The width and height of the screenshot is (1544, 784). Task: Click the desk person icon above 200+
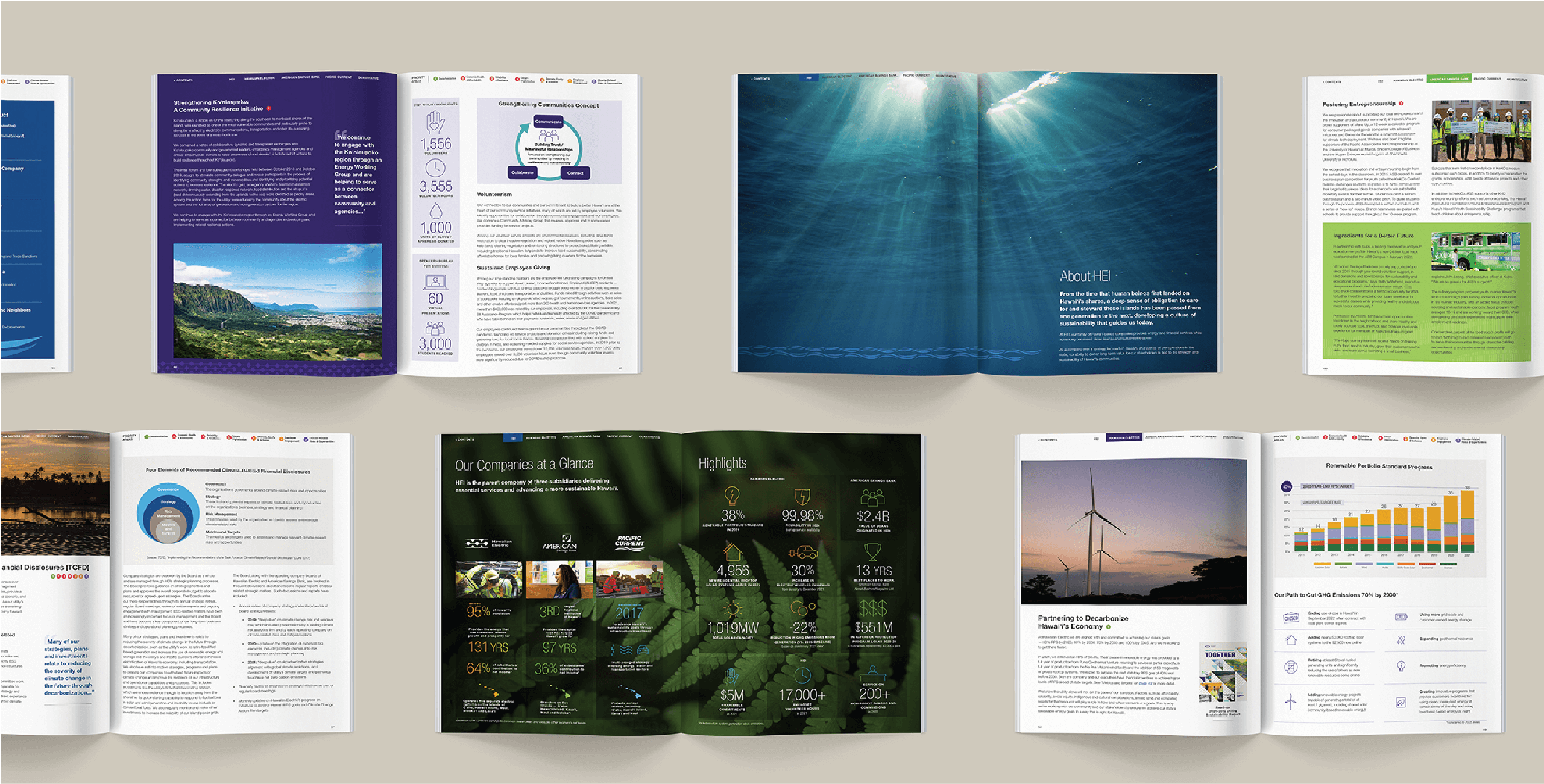872,673
